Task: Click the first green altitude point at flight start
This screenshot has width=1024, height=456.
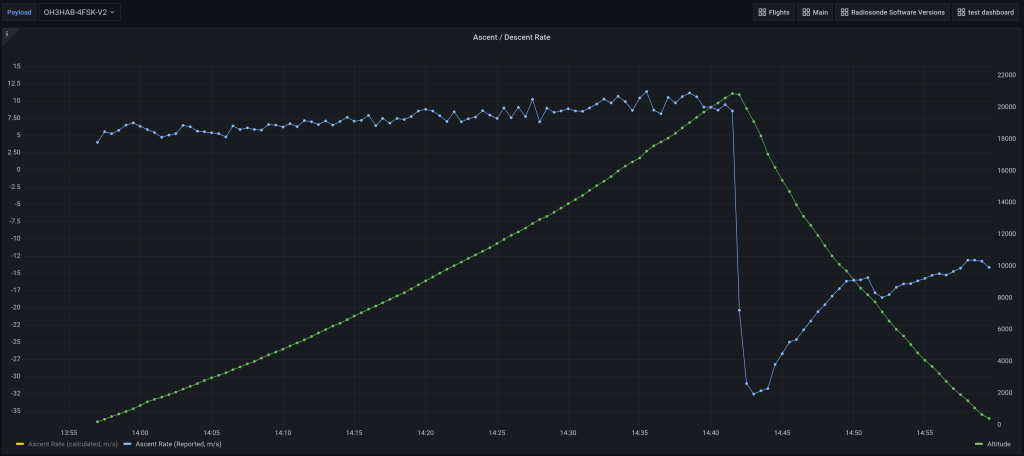Action: pos(97,422)
